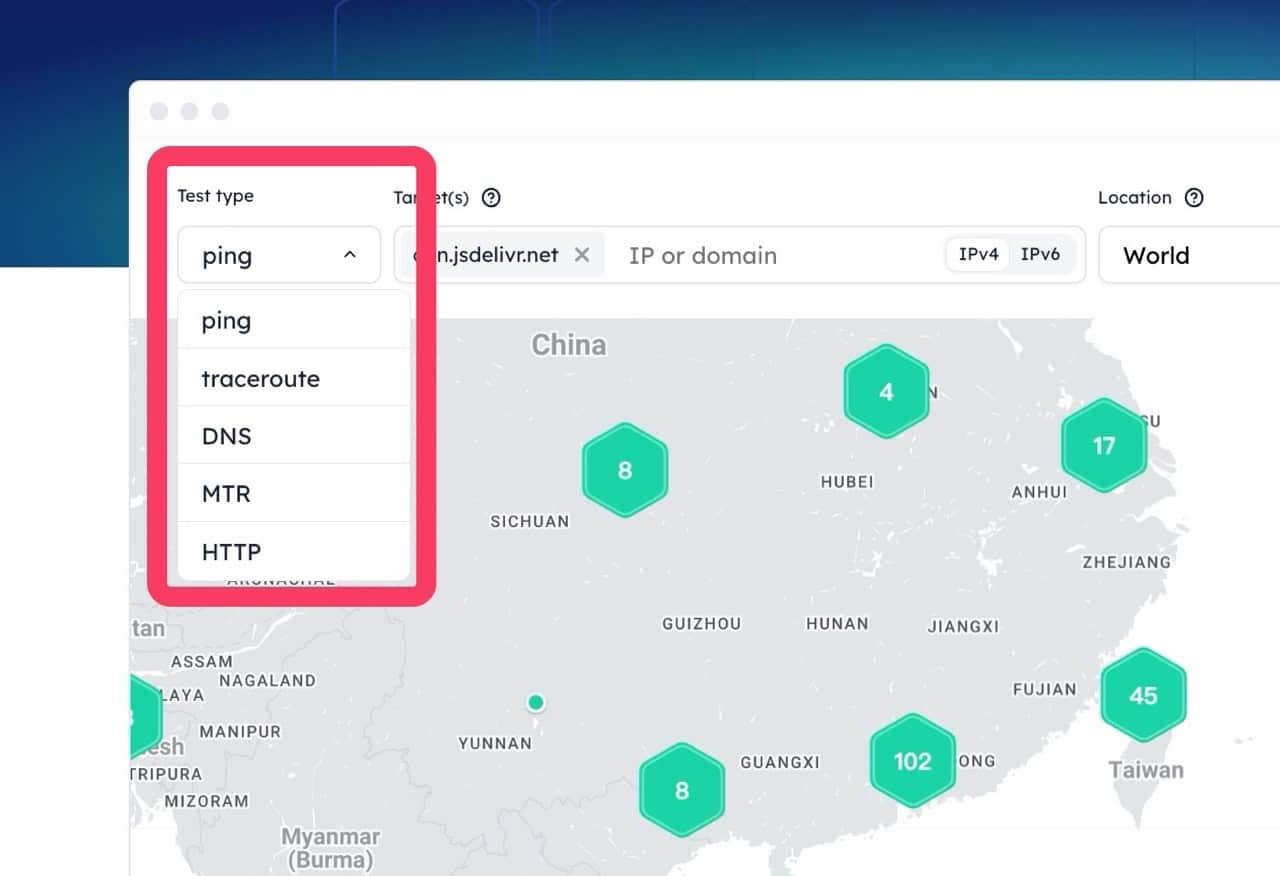Click the GUANGXI map label
Viewport: 1280px width, 876px height.
click(x=780, y=762)
